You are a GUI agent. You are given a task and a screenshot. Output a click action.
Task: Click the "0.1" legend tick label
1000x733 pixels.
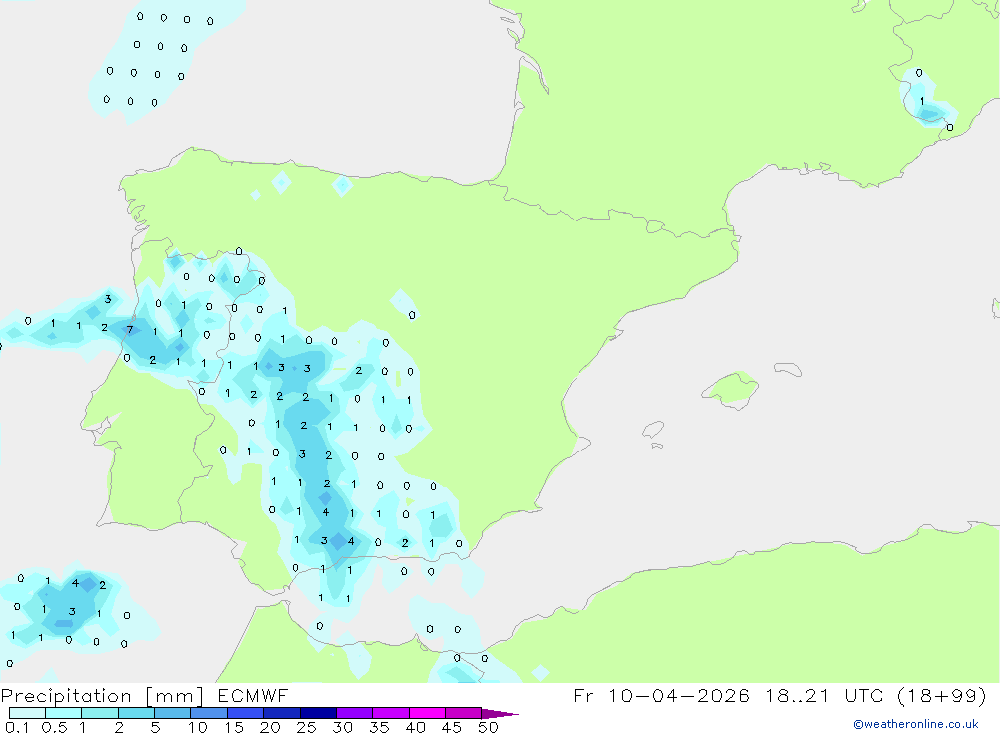point(17,727)
